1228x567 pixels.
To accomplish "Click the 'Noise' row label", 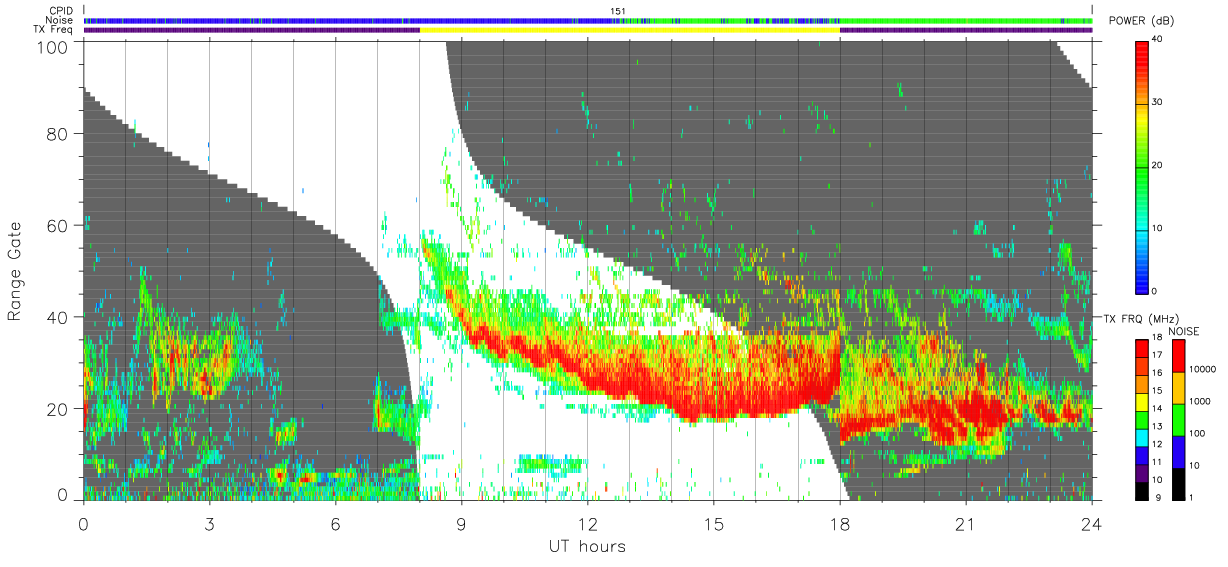I will (61, 20).
